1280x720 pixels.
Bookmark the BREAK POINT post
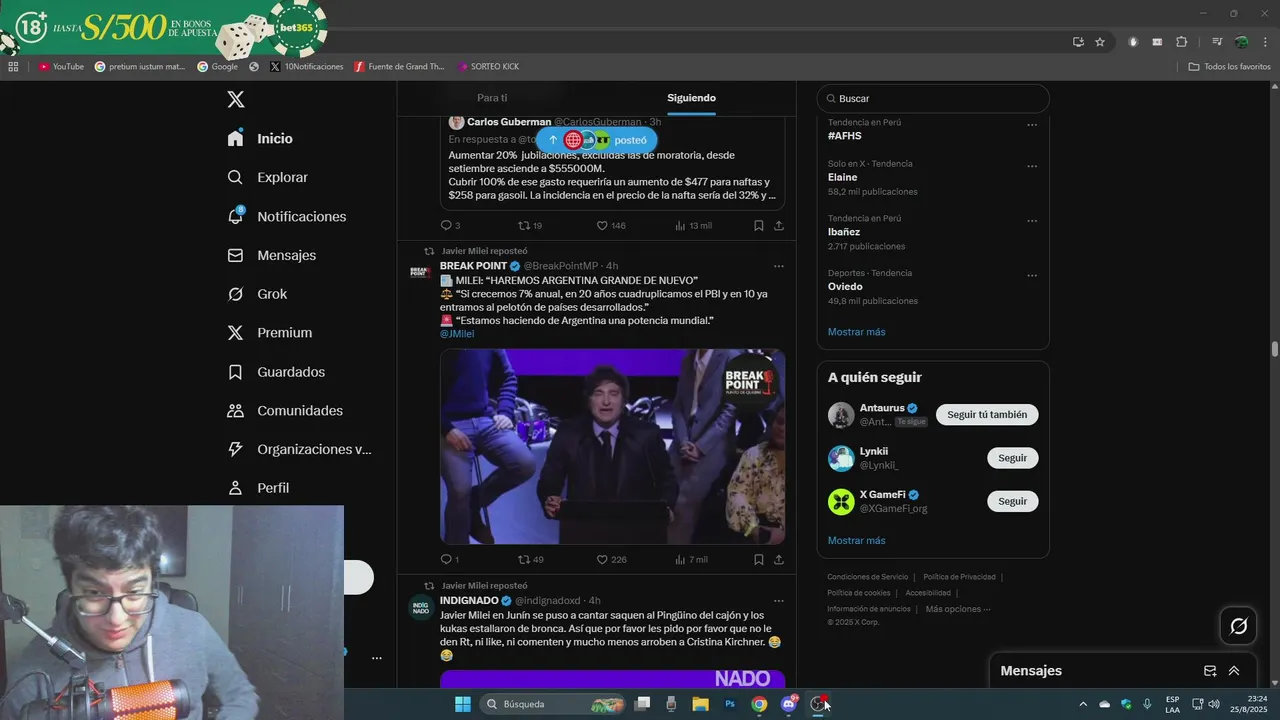[759, 560]
